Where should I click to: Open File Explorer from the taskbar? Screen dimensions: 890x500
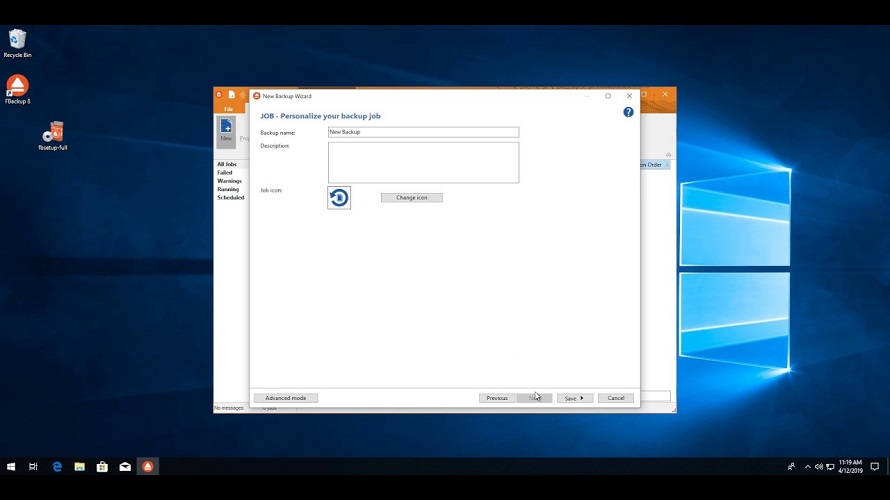click(x=79, y=467)
